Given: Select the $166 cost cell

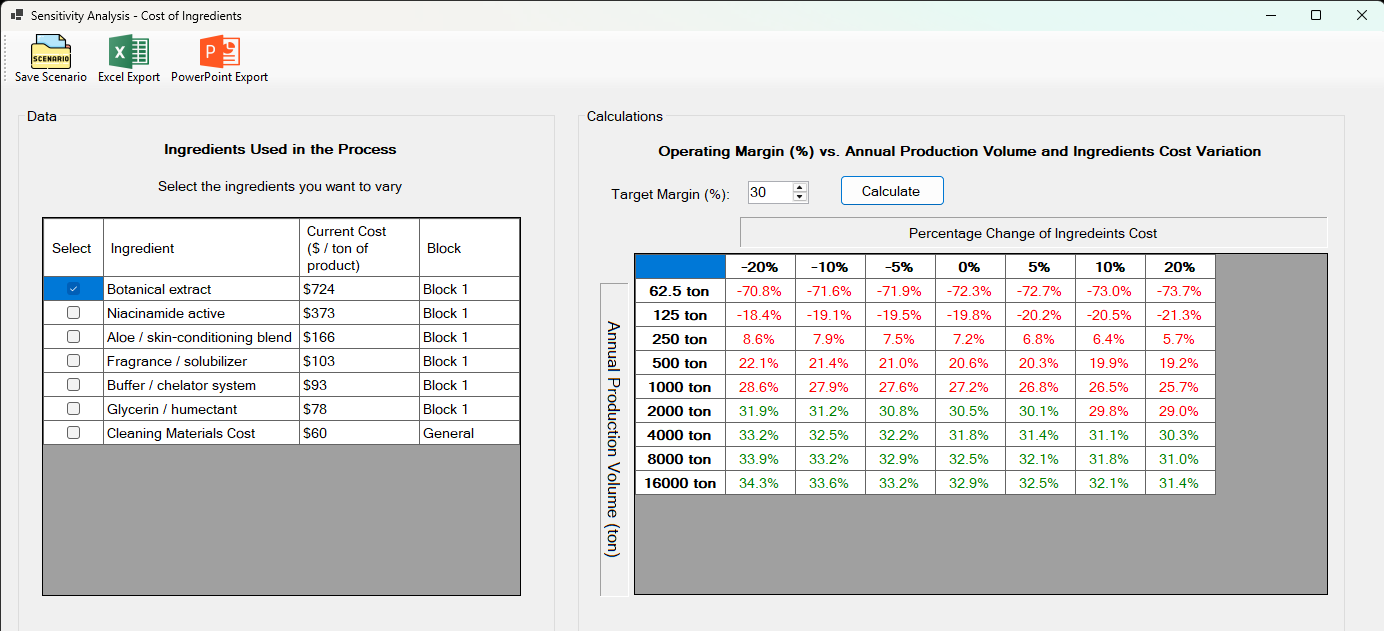Looking at the screenshot, I should [359, 337].
